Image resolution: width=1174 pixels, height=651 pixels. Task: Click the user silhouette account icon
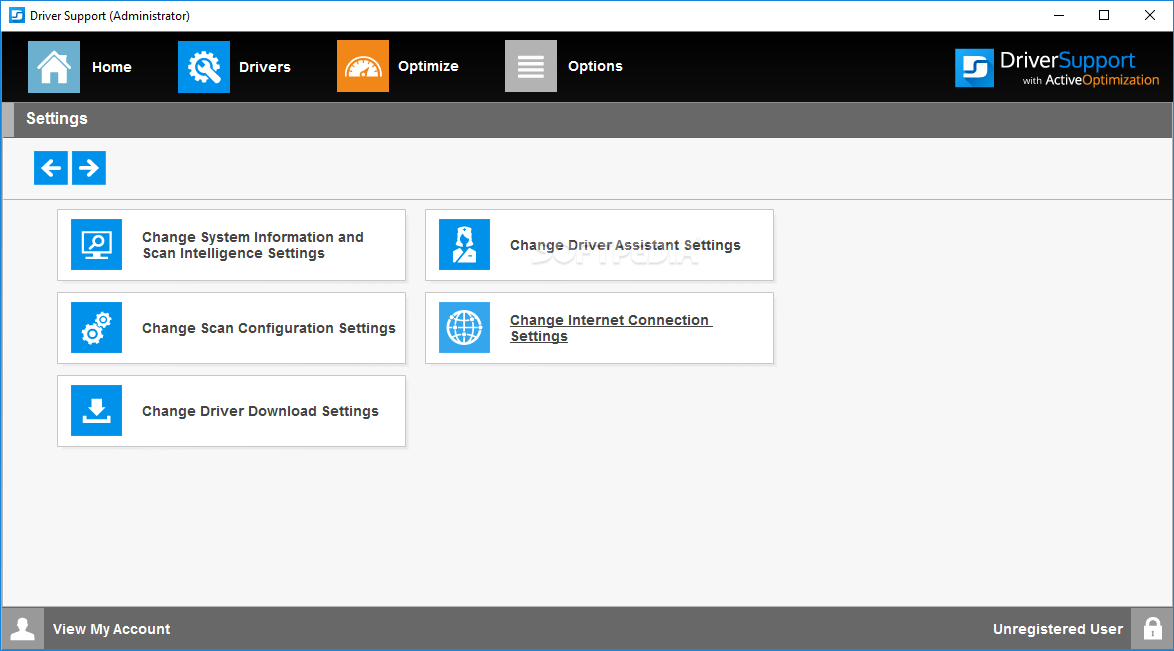click(x=22, y=629)
